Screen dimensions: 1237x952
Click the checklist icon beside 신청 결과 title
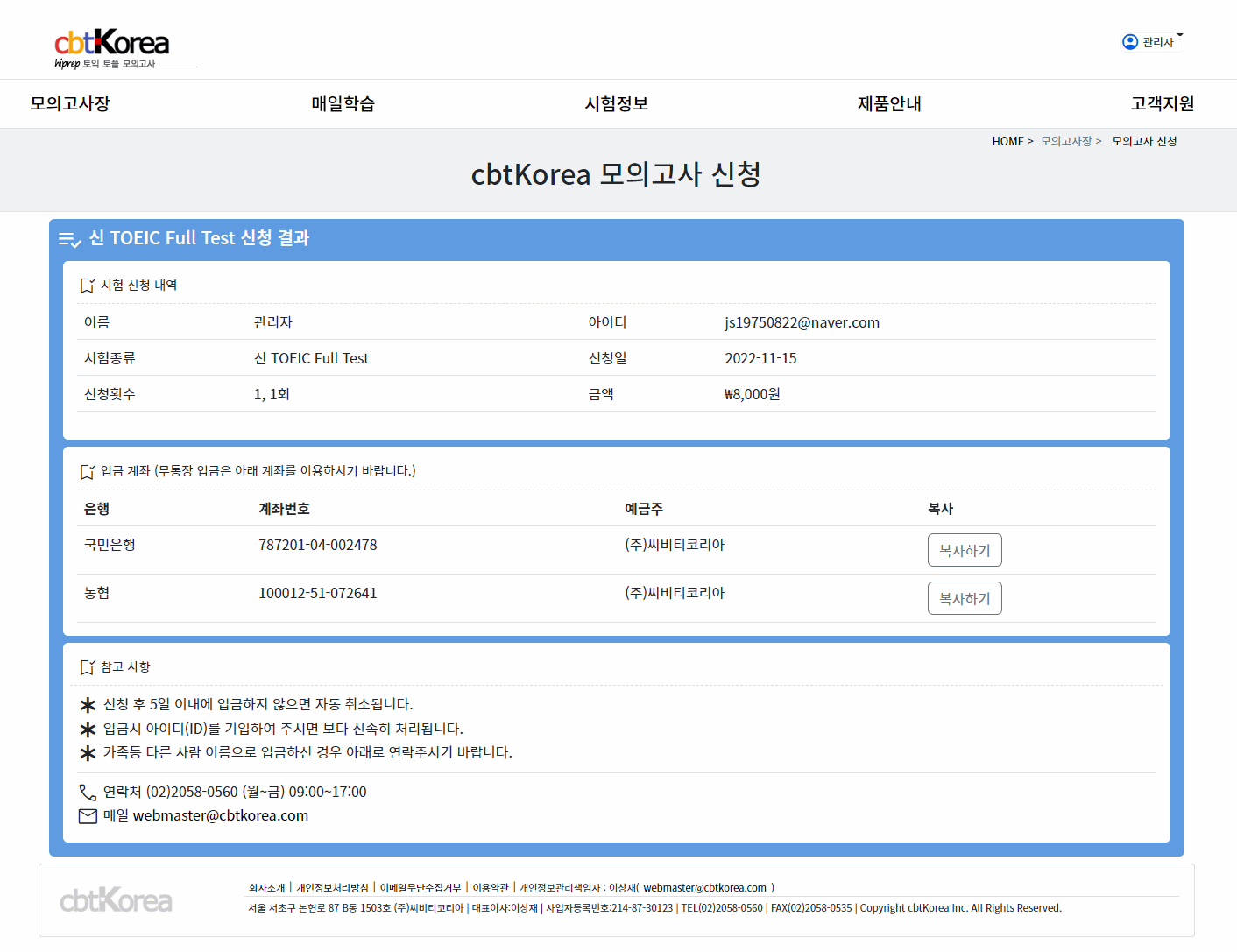pos(70,239)
